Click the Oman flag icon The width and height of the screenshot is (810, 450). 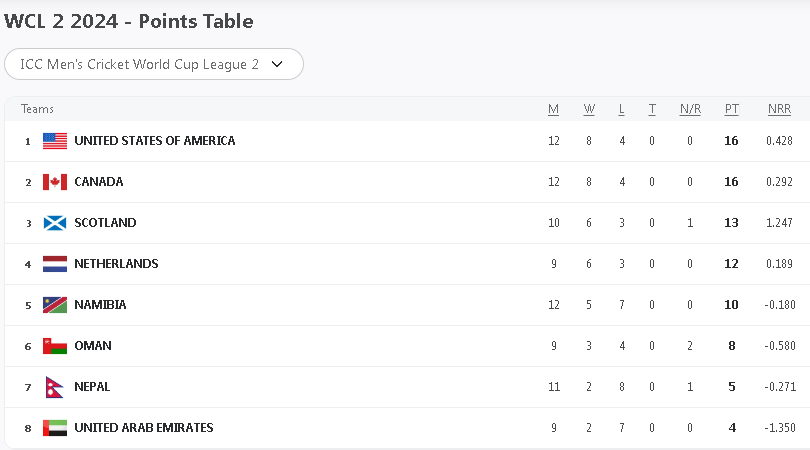click(55, 346)
